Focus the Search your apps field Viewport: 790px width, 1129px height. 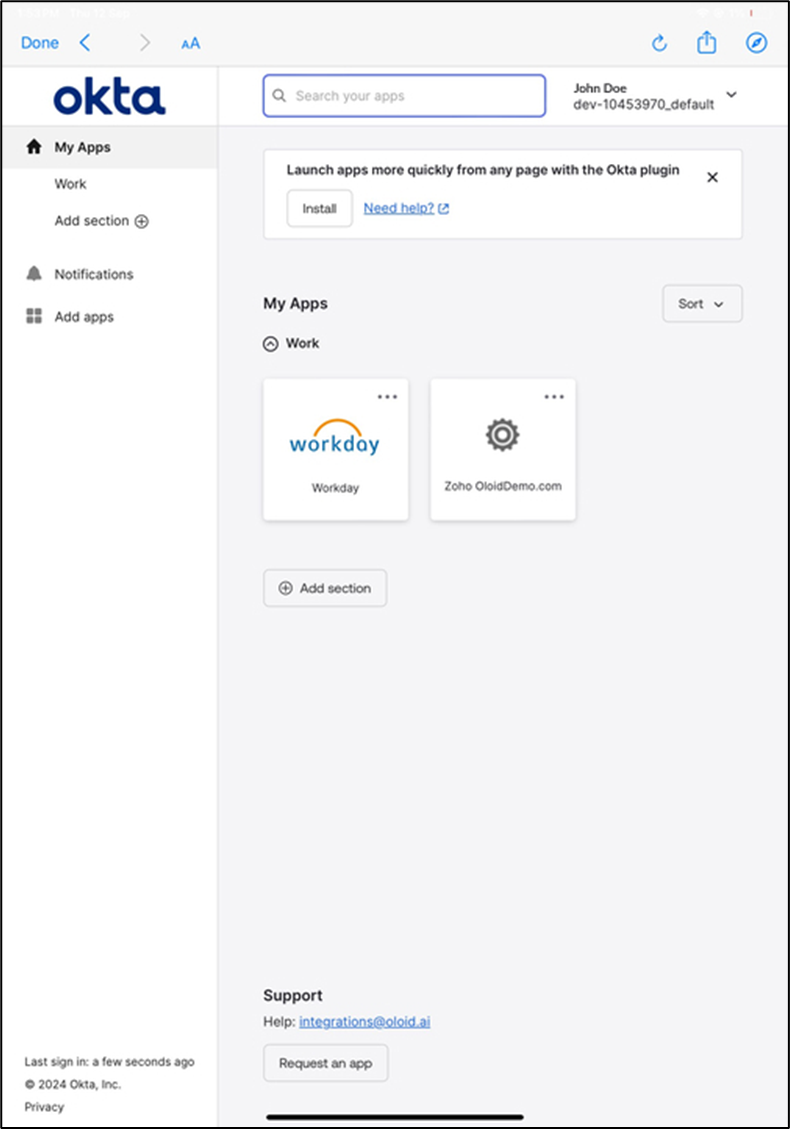404,96
